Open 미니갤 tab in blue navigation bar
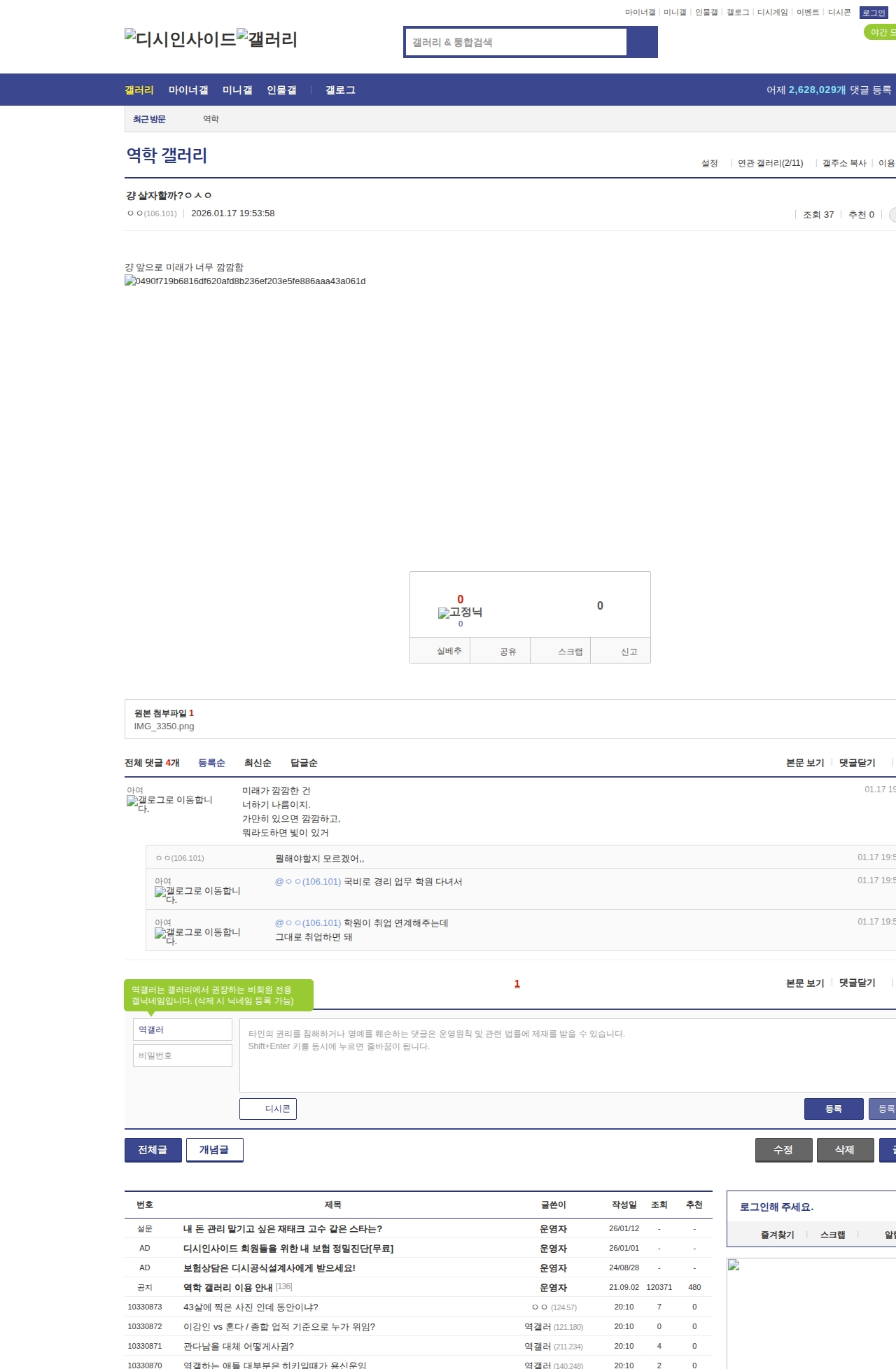Screen dimensions: 896x1369 [237, 90]
